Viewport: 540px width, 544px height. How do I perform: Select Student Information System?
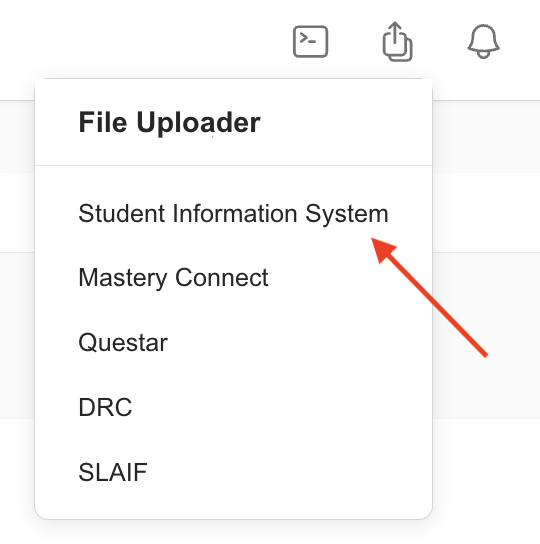(233, 213)
